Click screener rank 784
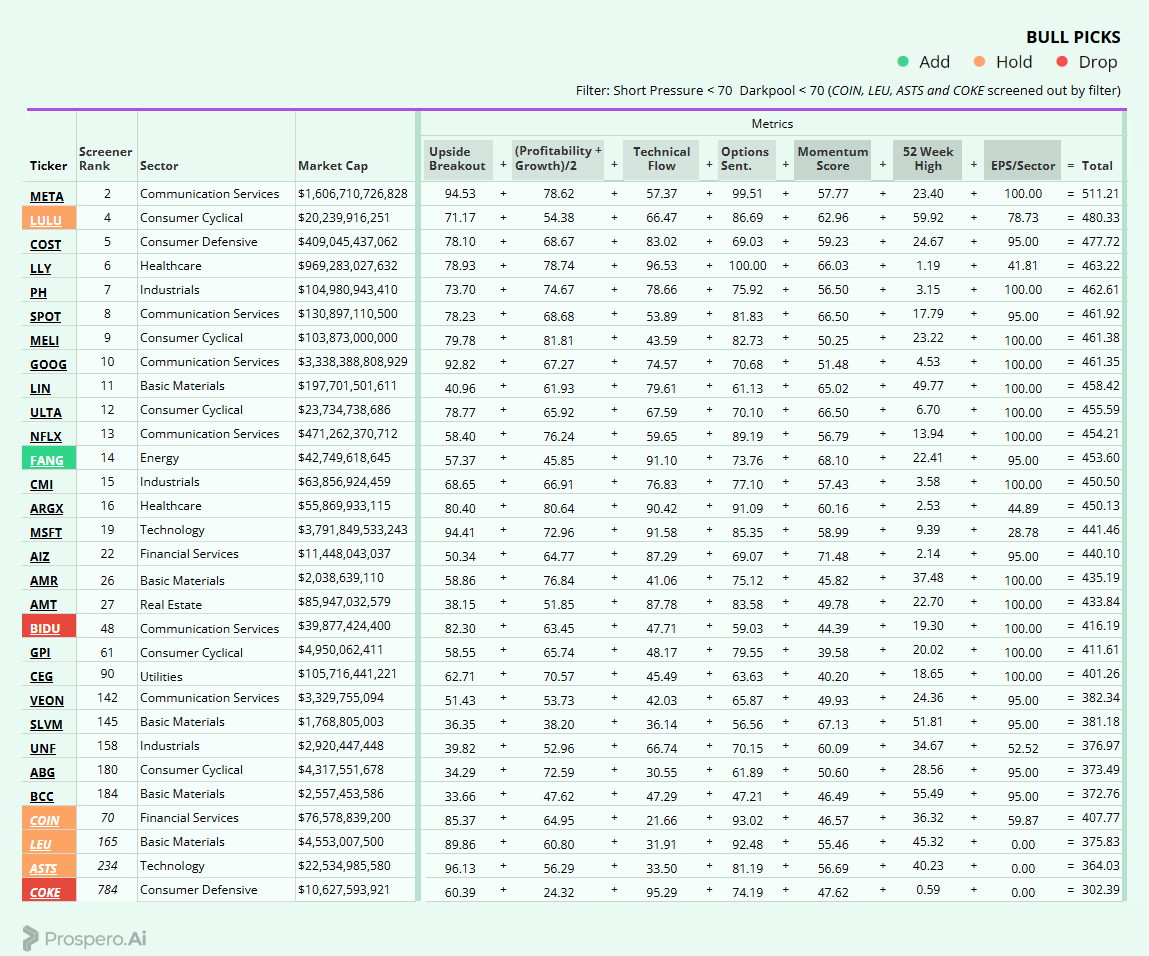The image size is (1149, 956). (x=108, y=889)
